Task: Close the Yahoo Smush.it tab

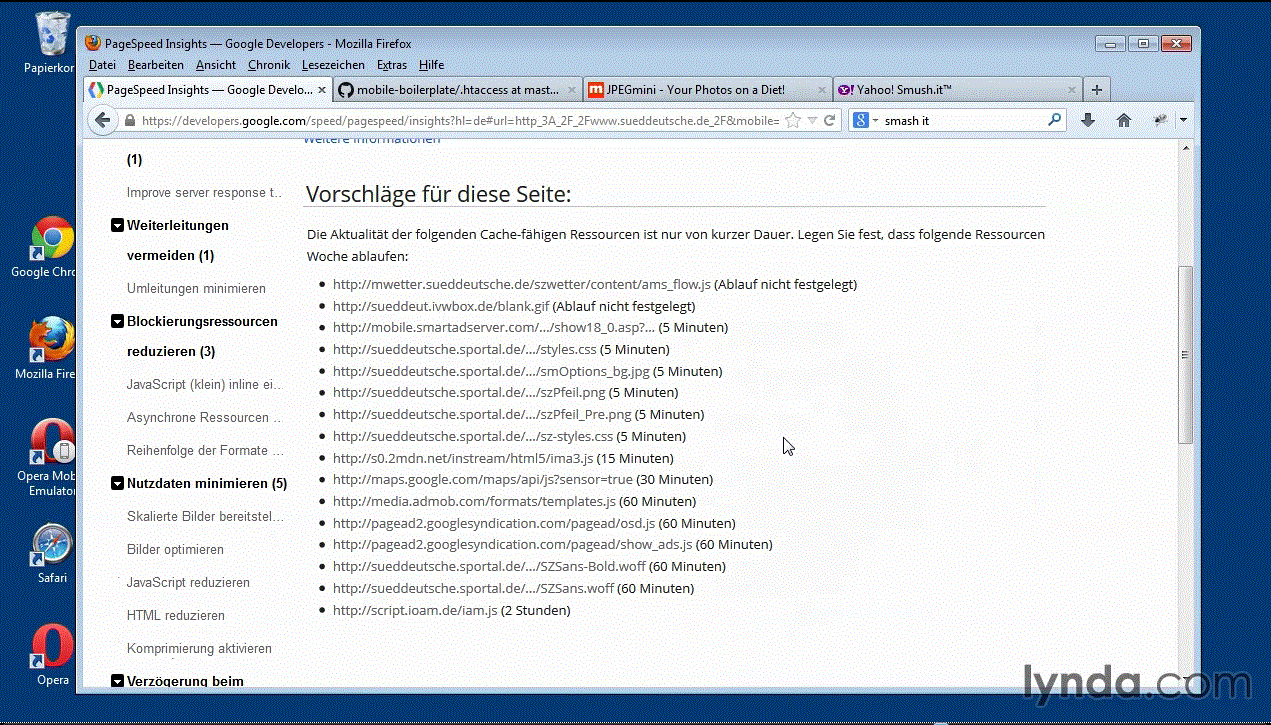Action: (1072, 89)
